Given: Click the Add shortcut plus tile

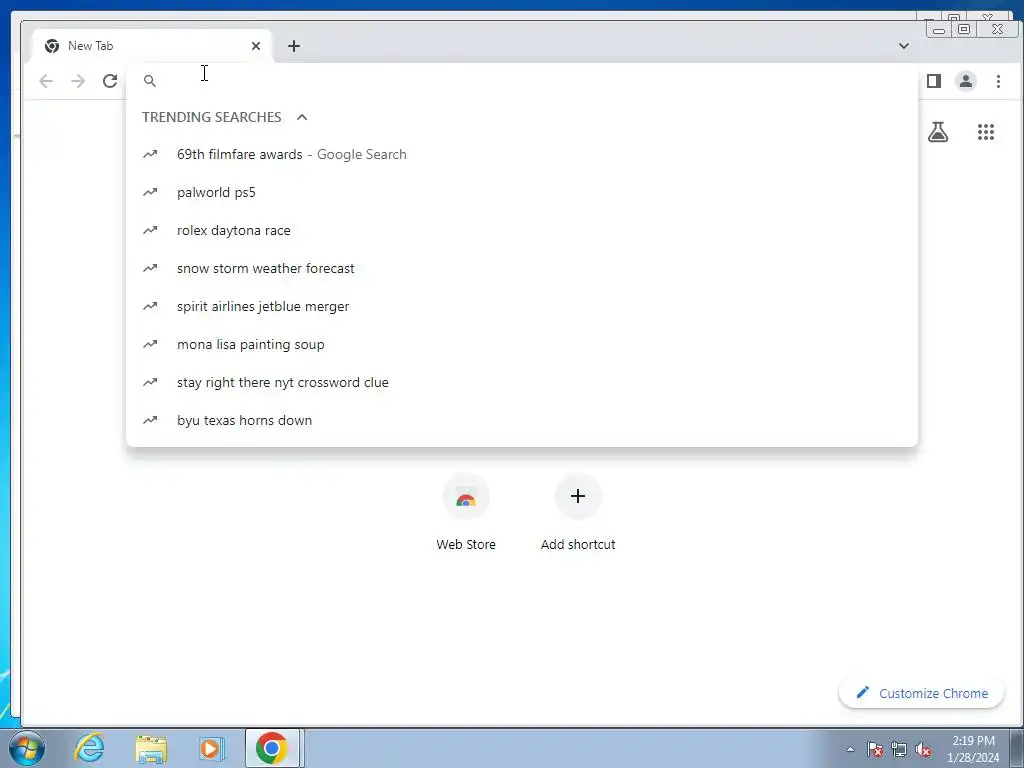Looking at the screenshot, I should tap(578, 513).
